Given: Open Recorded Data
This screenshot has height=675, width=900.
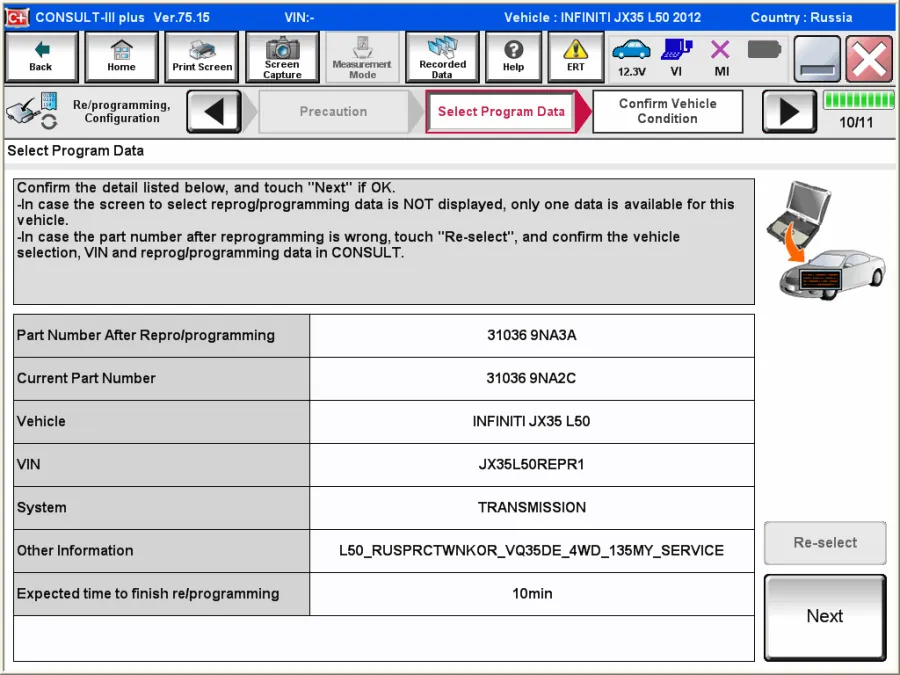Looking at the screenshot, I should coord(442,57).
